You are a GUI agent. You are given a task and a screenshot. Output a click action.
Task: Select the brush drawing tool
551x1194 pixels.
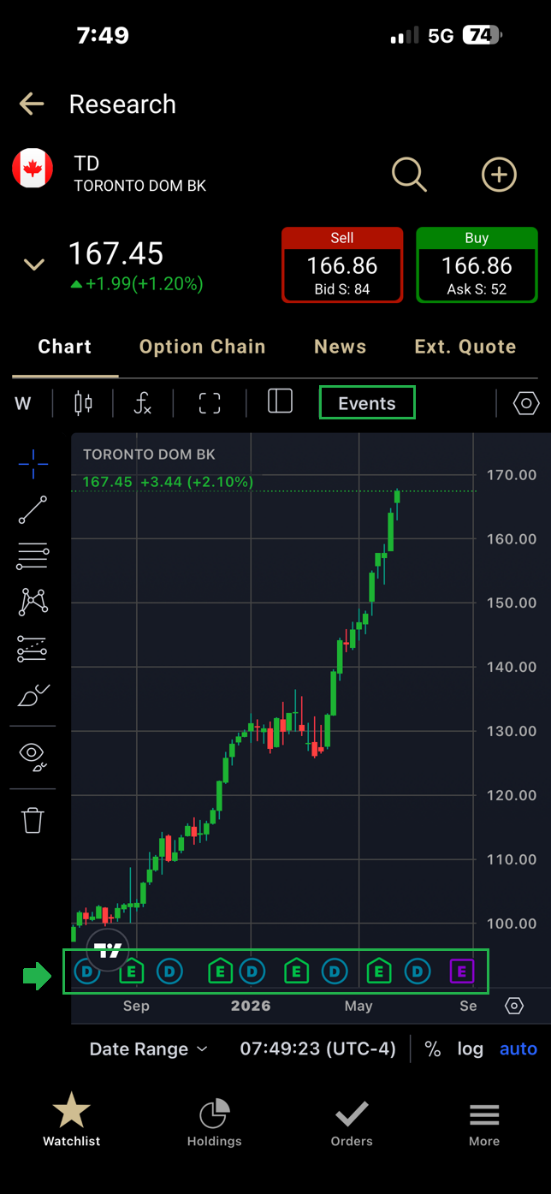point(33,695)
